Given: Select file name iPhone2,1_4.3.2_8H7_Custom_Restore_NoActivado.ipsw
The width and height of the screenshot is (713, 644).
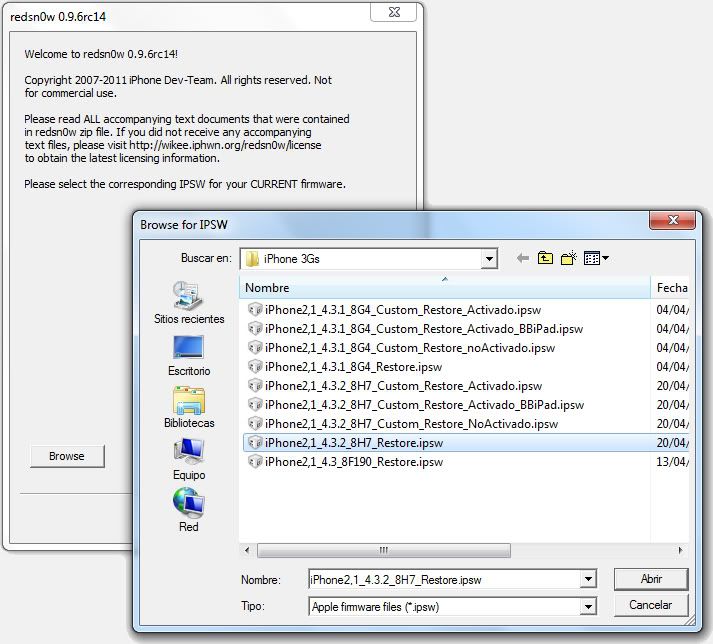Looking at the screenshot, I should tap(411, 424).
